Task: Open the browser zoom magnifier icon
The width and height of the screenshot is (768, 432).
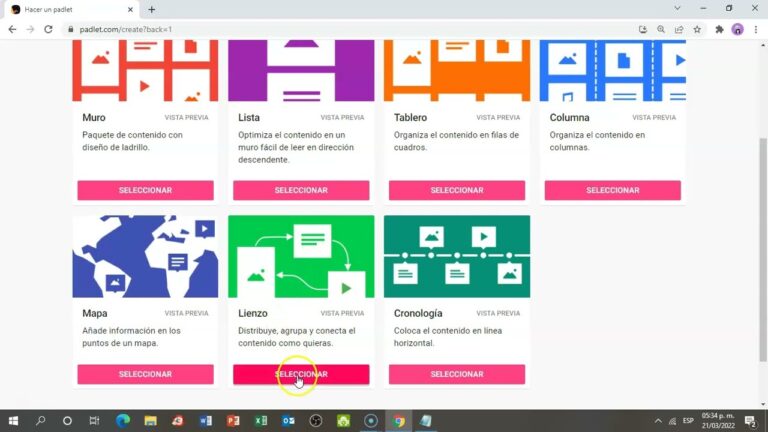Action: [x=661, y=29]
